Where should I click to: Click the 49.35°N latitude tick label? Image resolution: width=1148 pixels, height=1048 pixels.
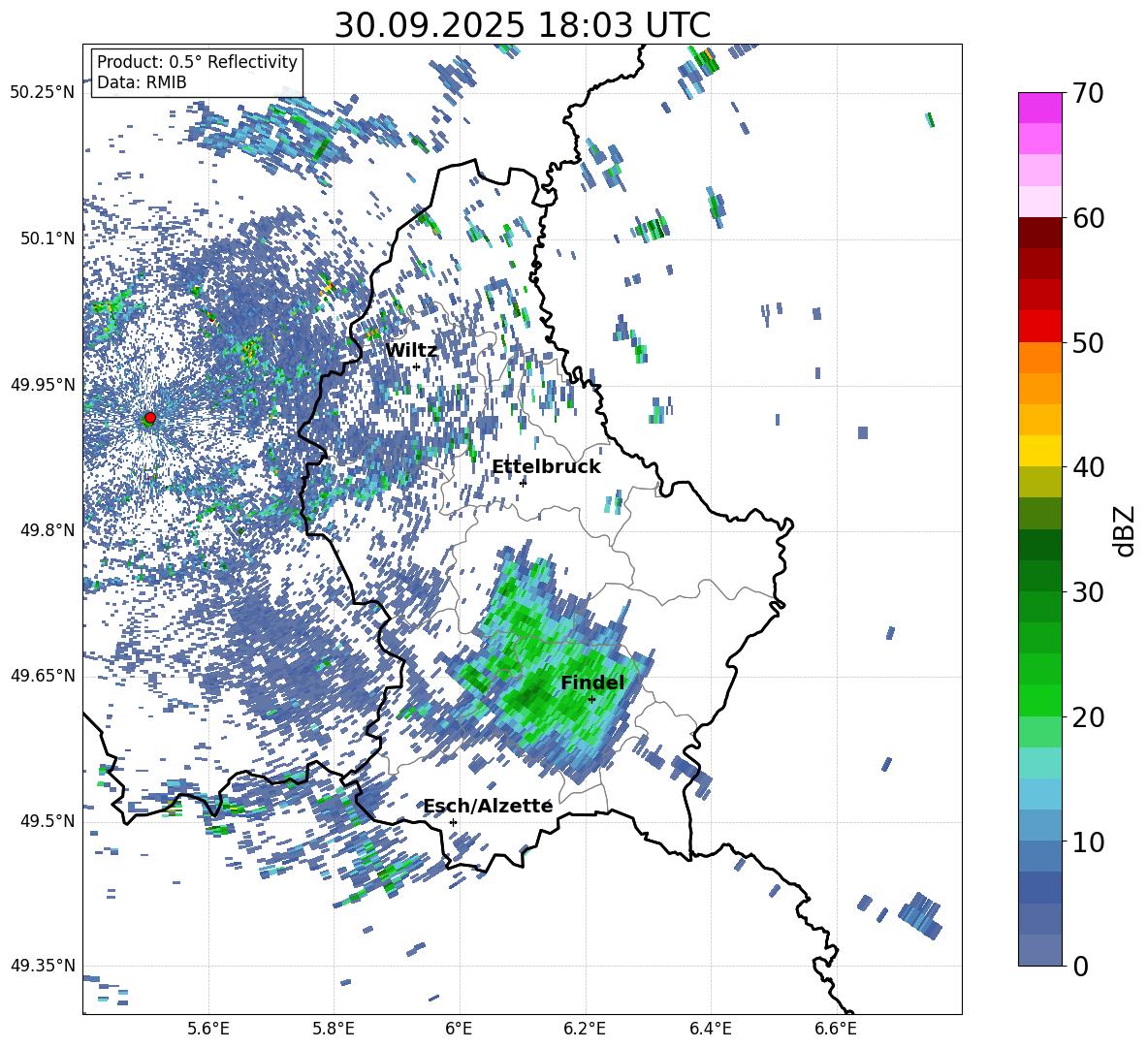(44, 966)
